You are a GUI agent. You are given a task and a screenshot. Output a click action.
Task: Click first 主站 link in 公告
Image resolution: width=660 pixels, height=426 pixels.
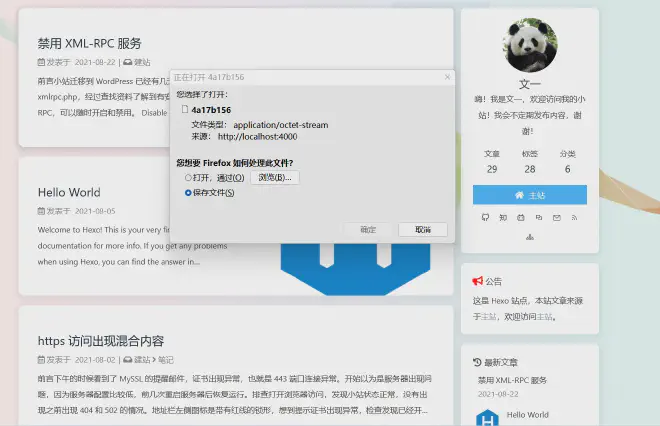click(x=489, y=317)
